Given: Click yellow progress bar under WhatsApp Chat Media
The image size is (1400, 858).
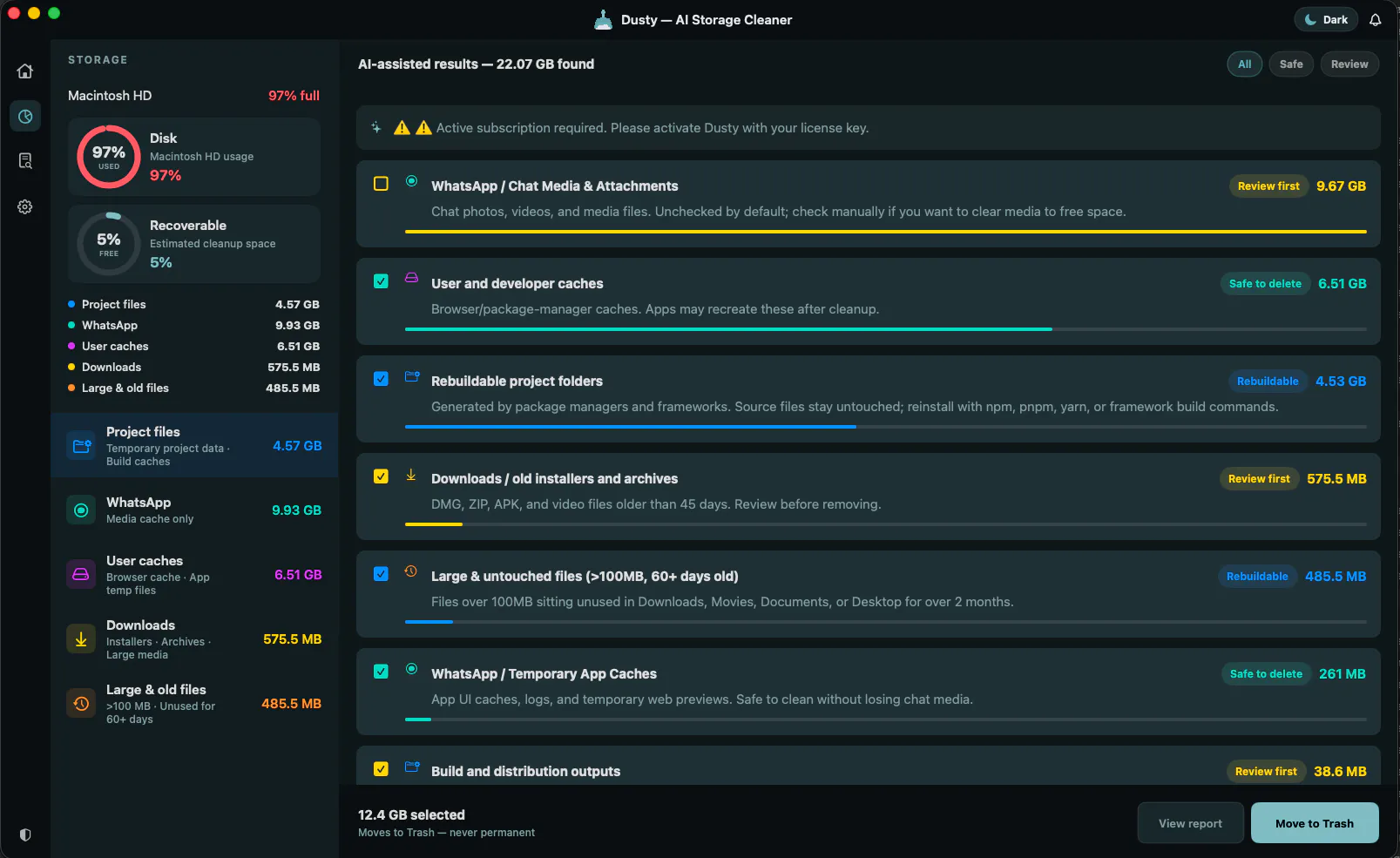Looking at the screenshot, I should tap(886, 232).
